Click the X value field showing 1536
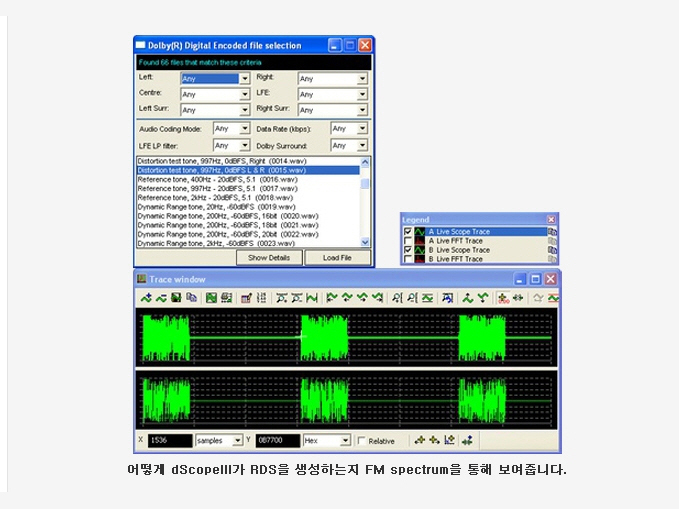The height and width of the screenshot is (509, 679). [170, 441]
